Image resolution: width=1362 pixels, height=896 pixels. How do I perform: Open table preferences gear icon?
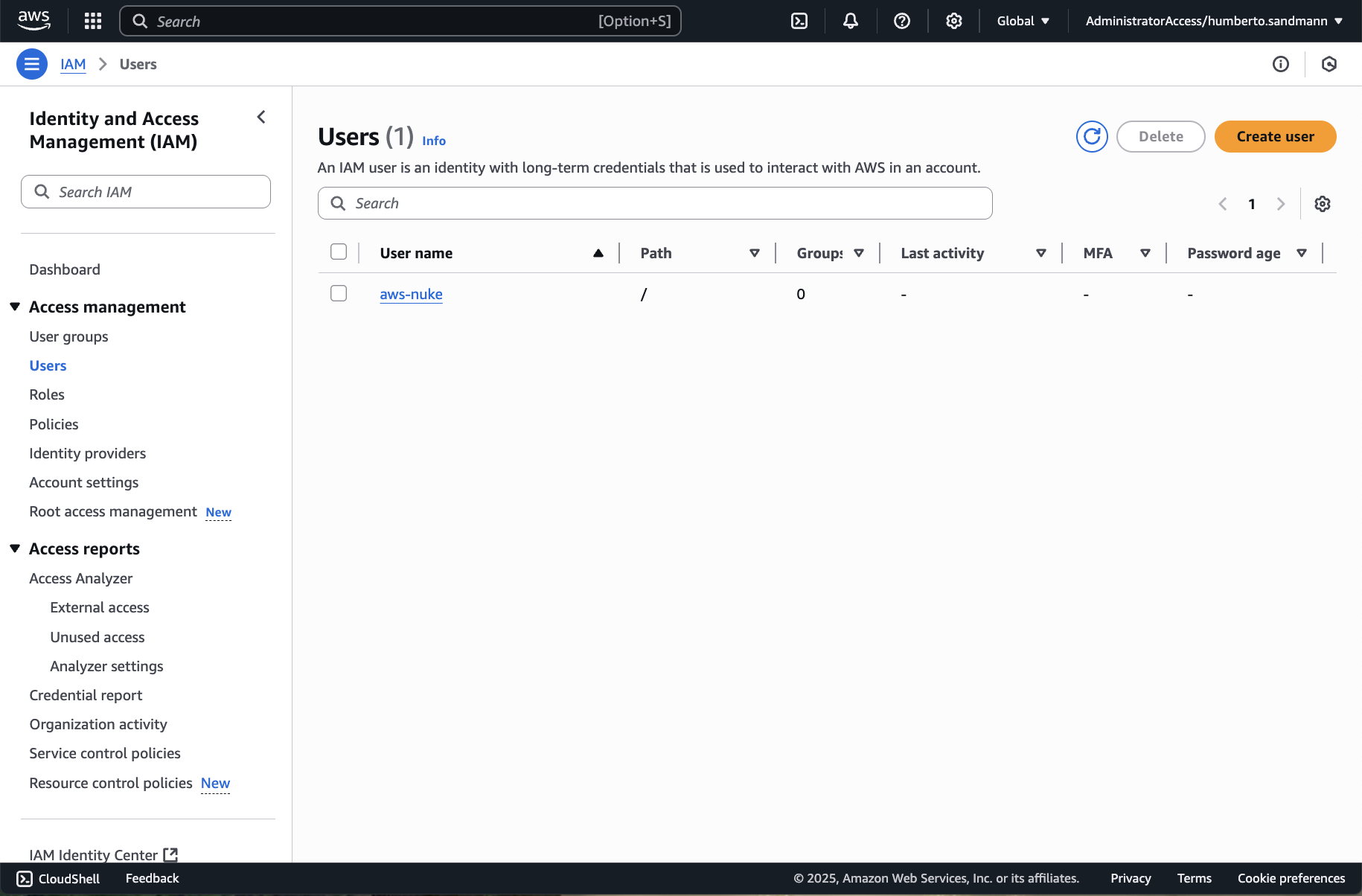tap(1323, 204)
